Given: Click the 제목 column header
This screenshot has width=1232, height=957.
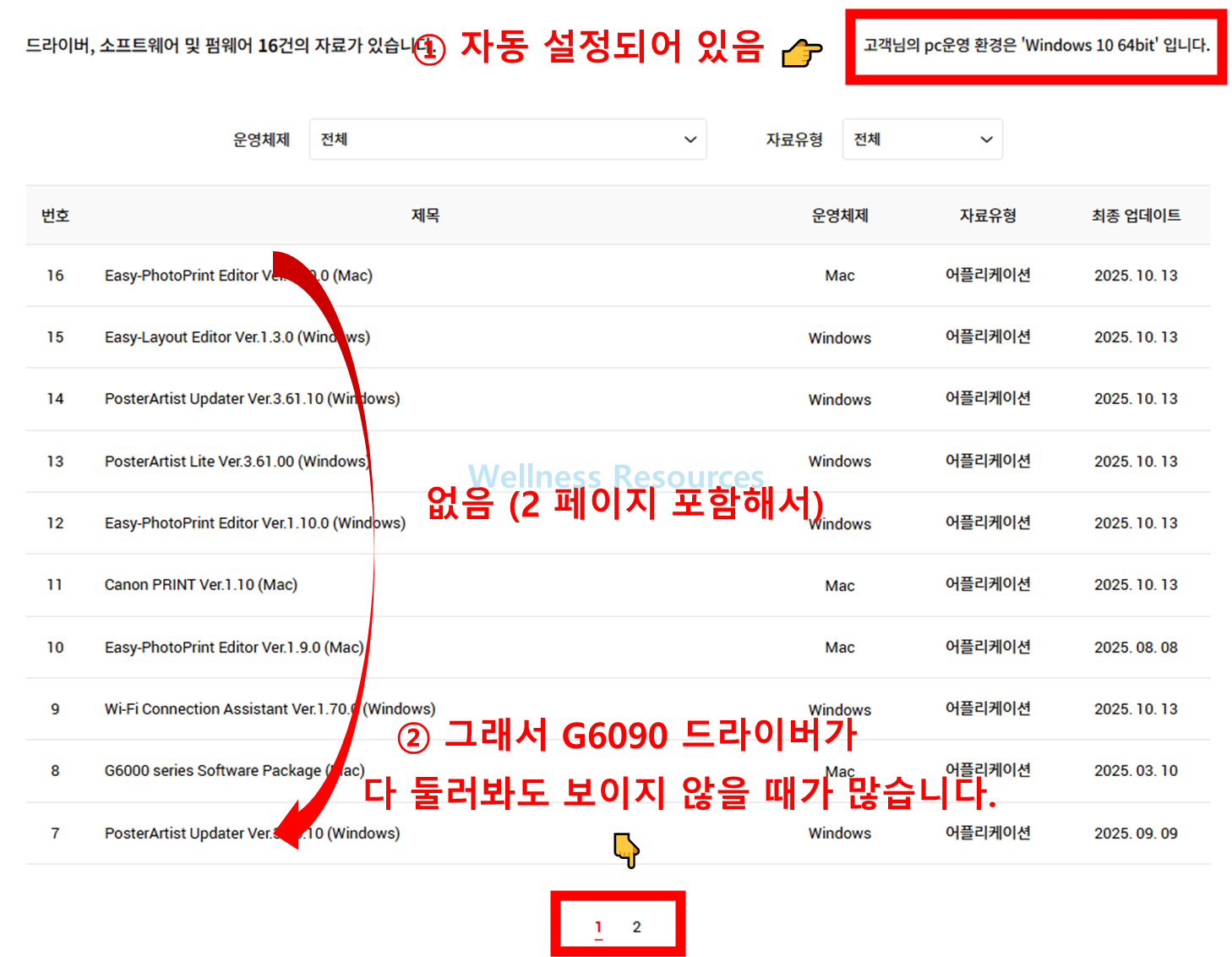Looking at the screenshot, I should [x=425, y=216].
